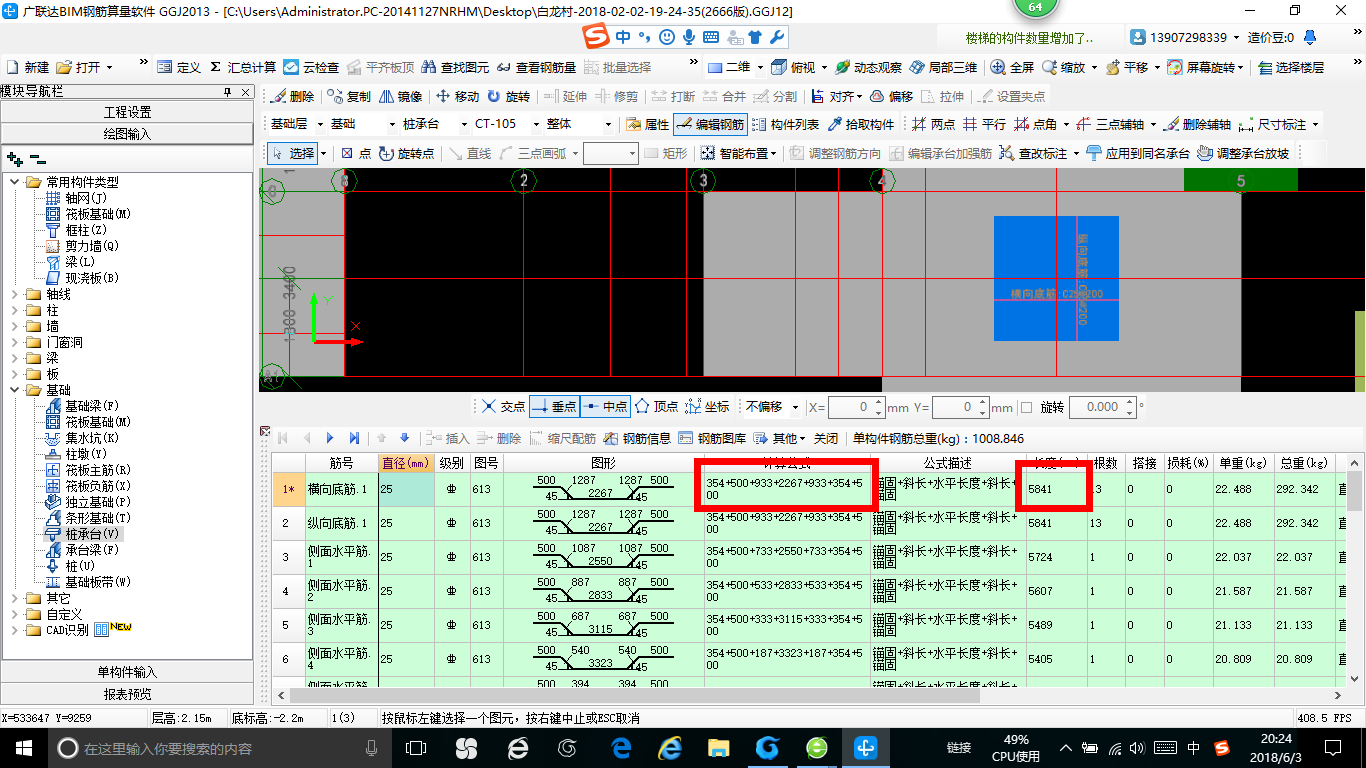Click the 插入 insert row button
This screenshot has width=1366, height=768.
tap(447, 438)
